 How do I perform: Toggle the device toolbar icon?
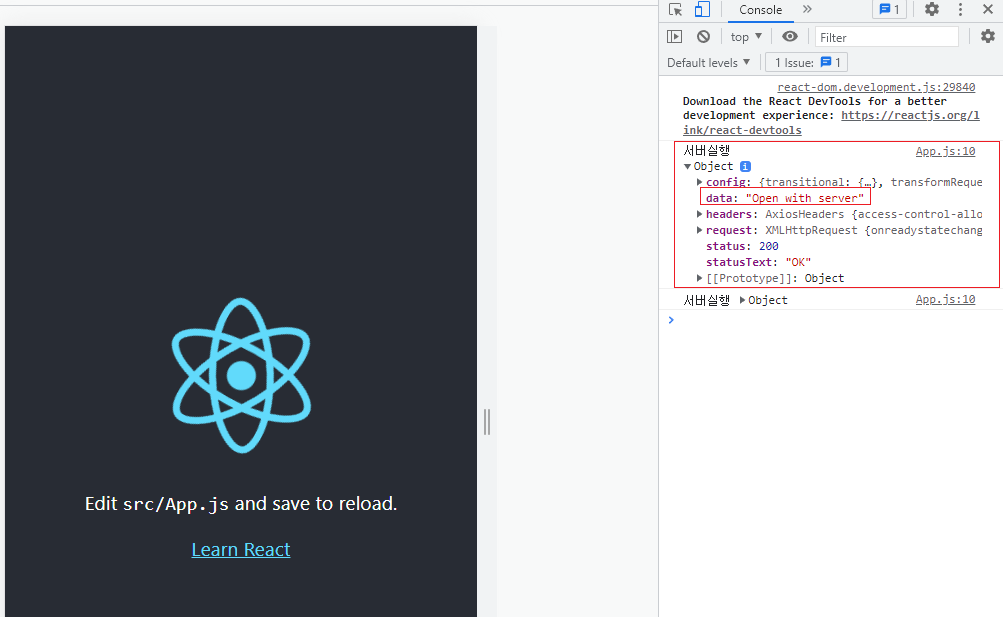pos(702,10)
